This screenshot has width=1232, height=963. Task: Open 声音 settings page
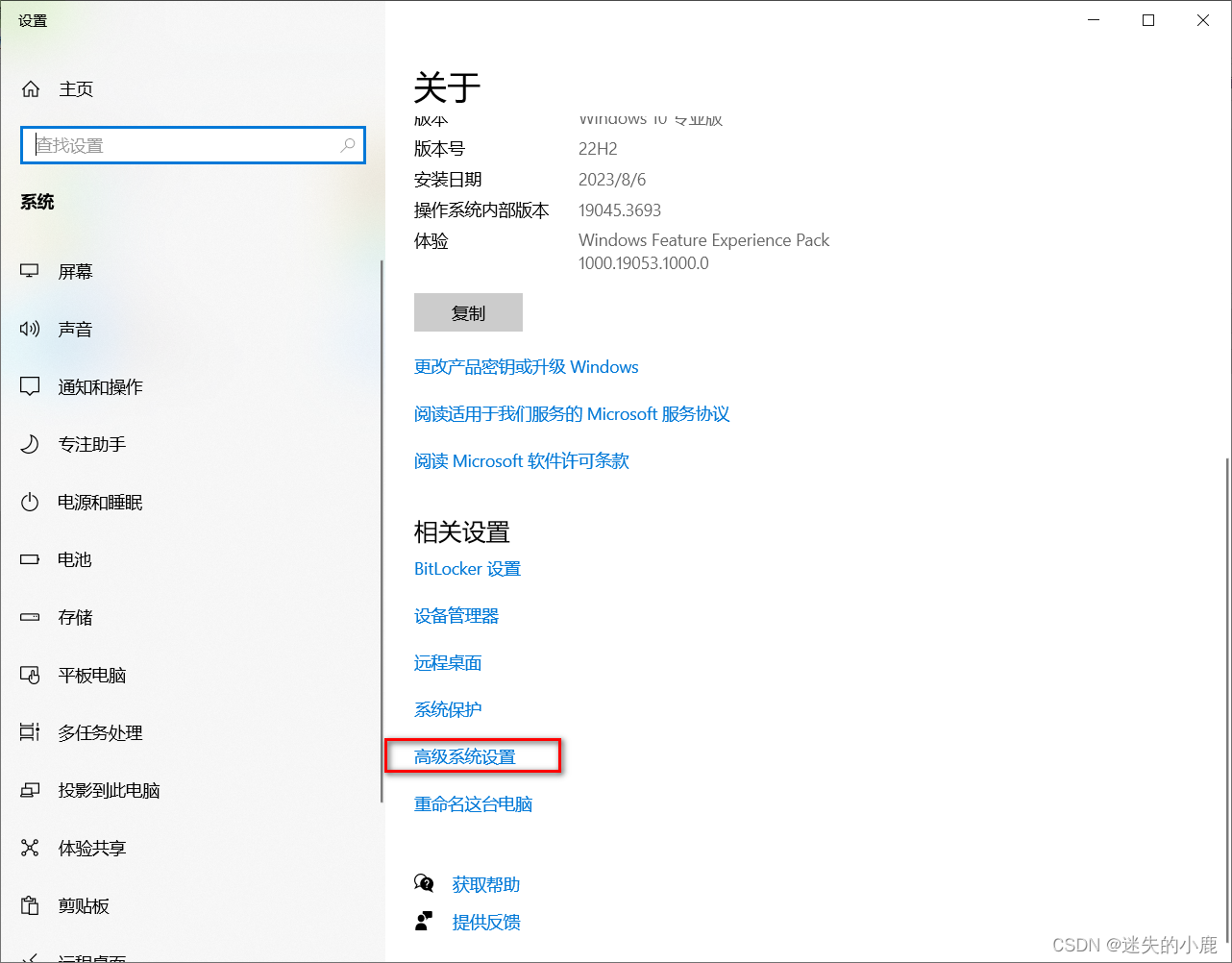click(x=76, y=330)
